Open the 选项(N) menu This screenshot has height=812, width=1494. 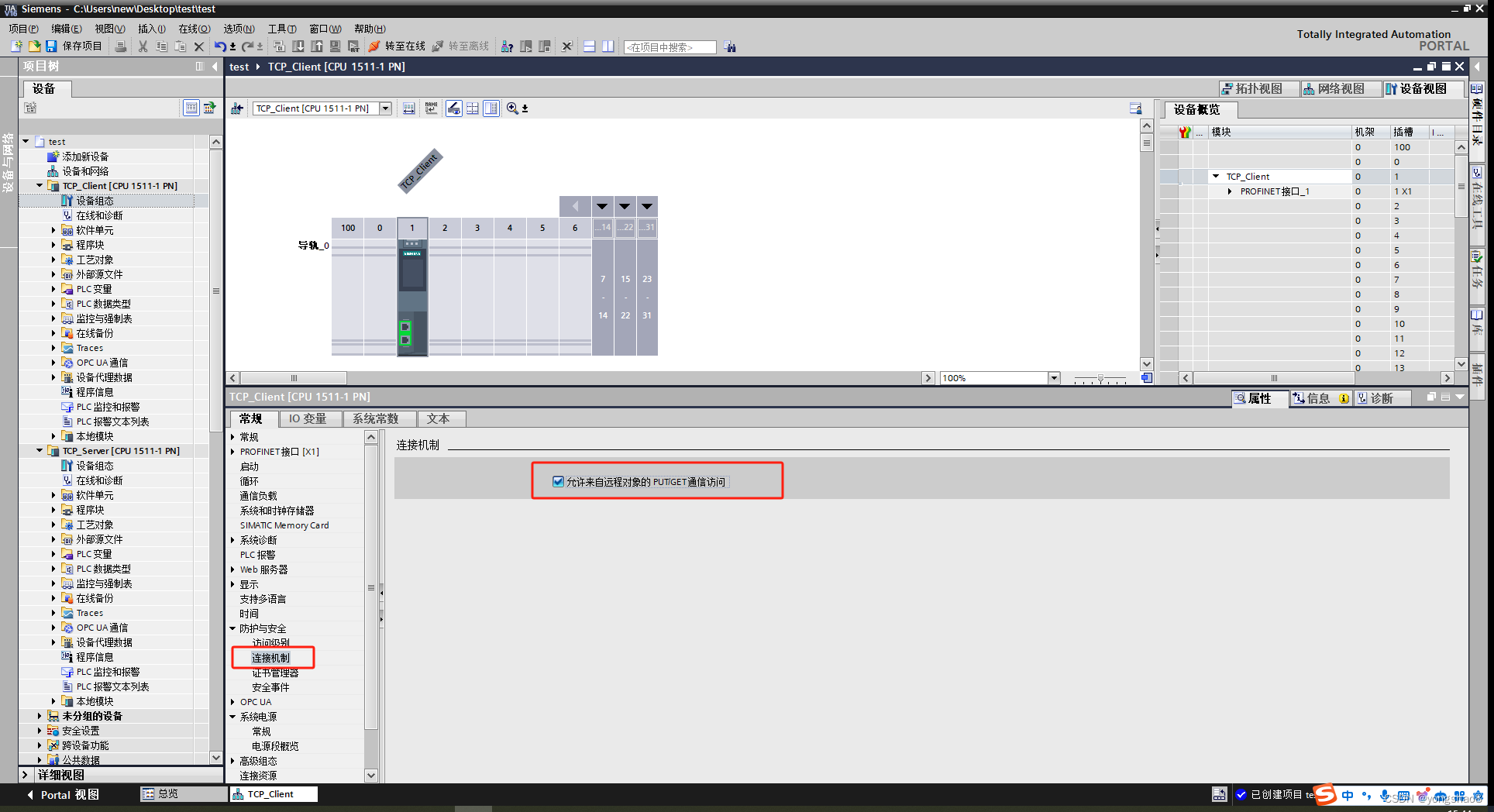[x=239, y=29]
